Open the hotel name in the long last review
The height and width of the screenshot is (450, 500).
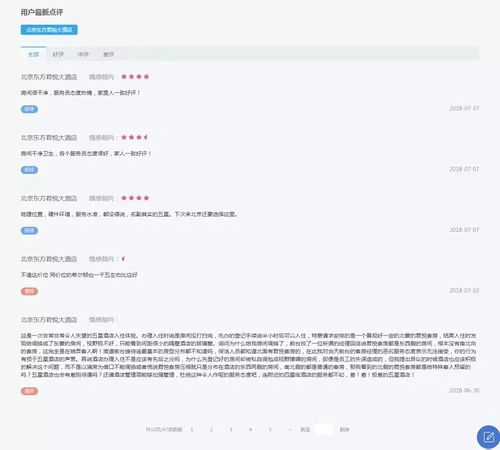49,320
